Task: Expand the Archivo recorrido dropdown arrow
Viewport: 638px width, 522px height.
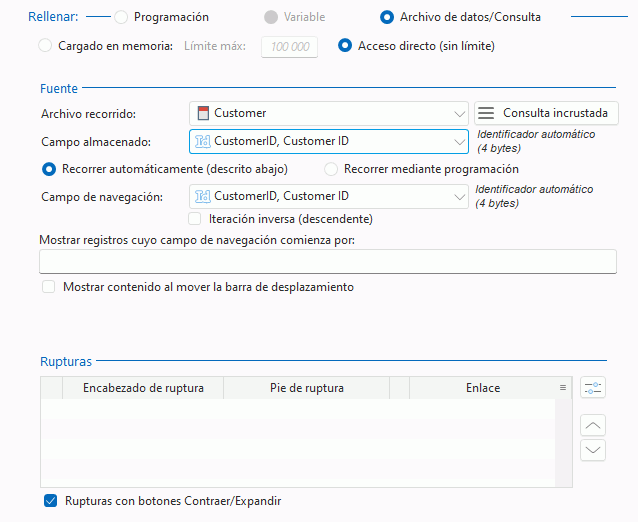Action: pos(459,114)
